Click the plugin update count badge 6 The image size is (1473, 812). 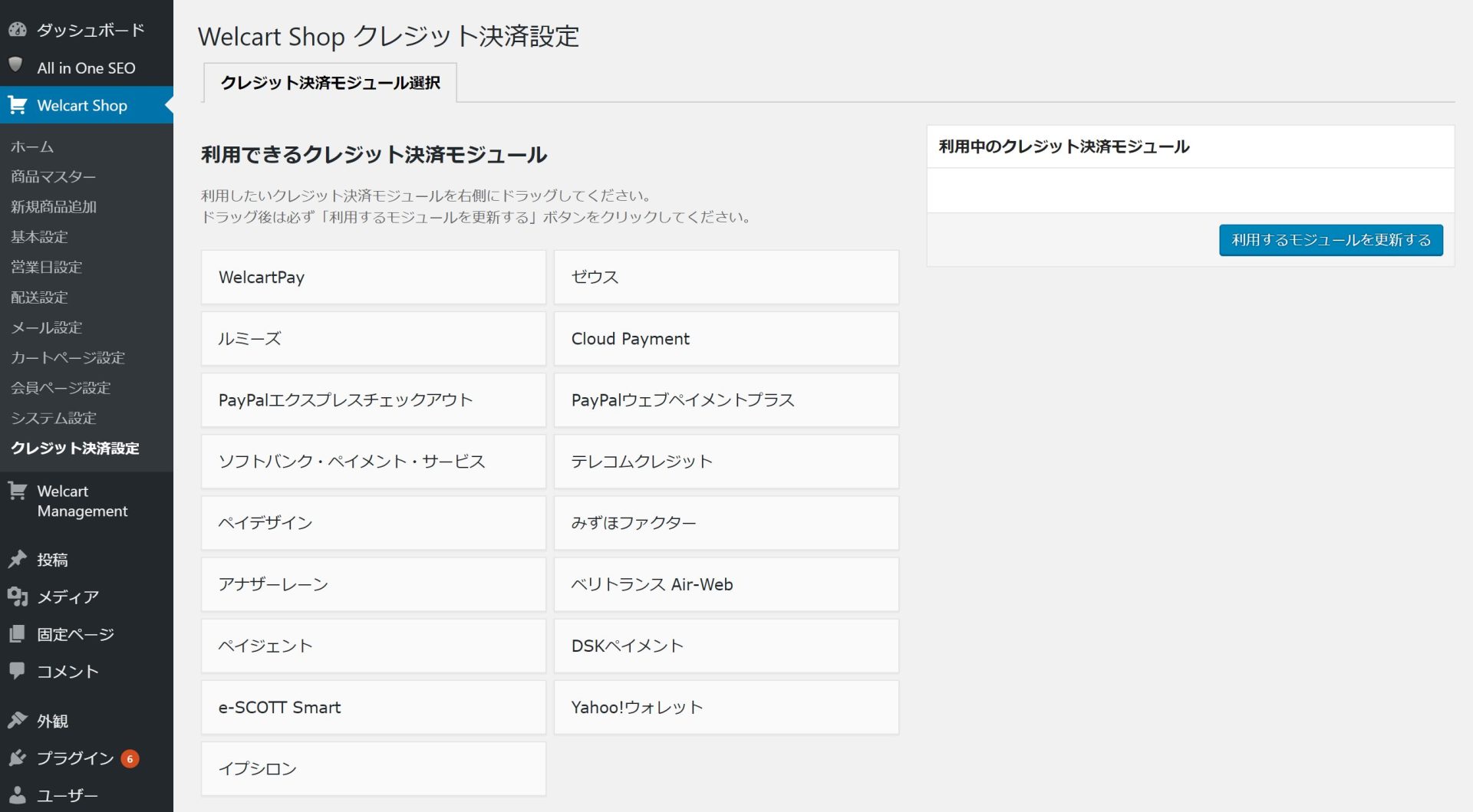[x=130, y=759]
